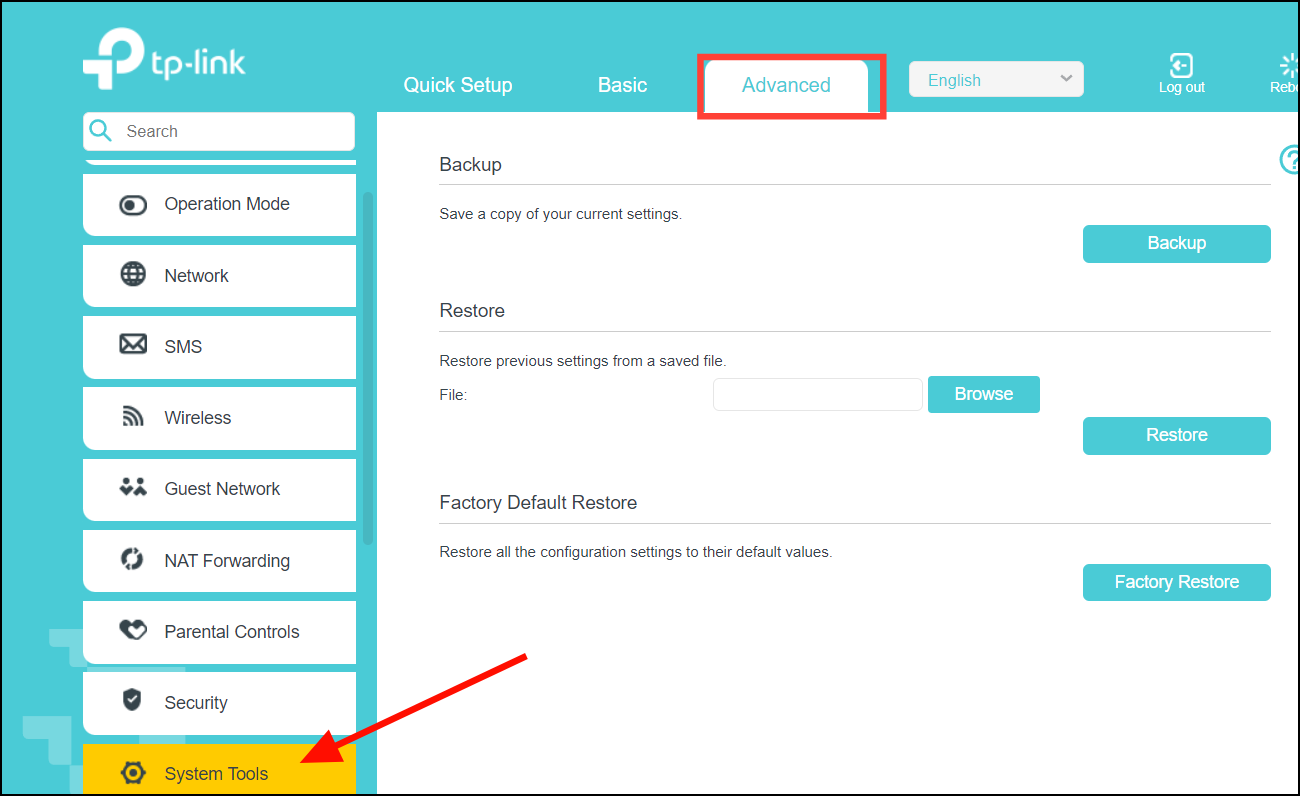Select the Advanced tab
Viewport: 1300px width, 796px height.
(786, 86)
